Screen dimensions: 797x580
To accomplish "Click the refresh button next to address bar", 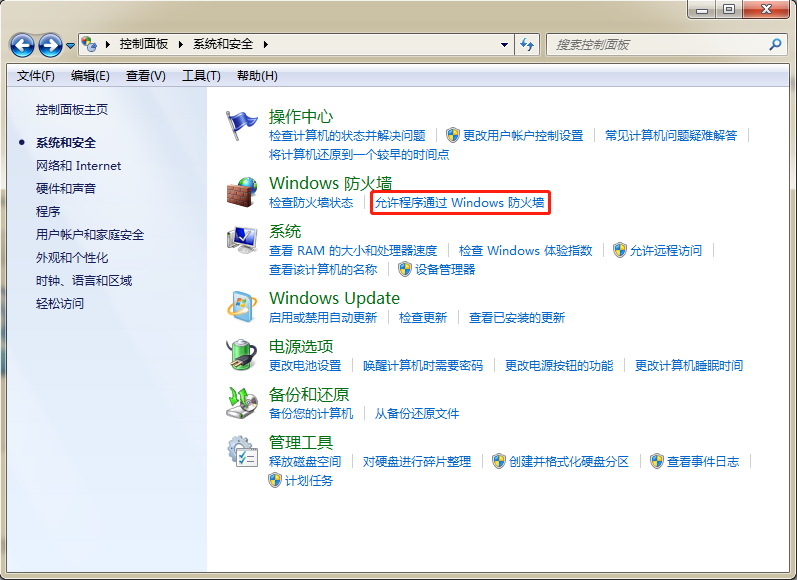I will 527,45.
